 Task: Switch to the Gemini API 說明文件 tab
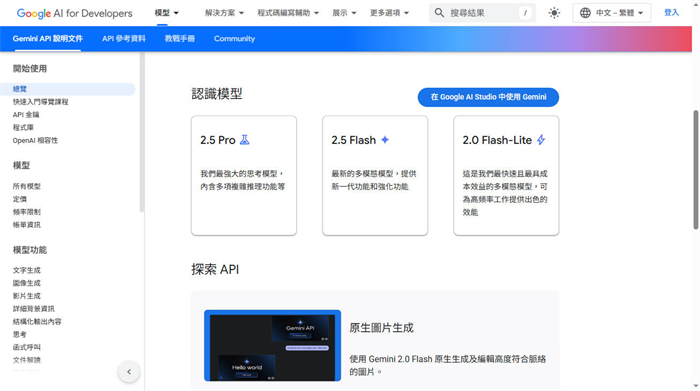click(x=48, y=39)
